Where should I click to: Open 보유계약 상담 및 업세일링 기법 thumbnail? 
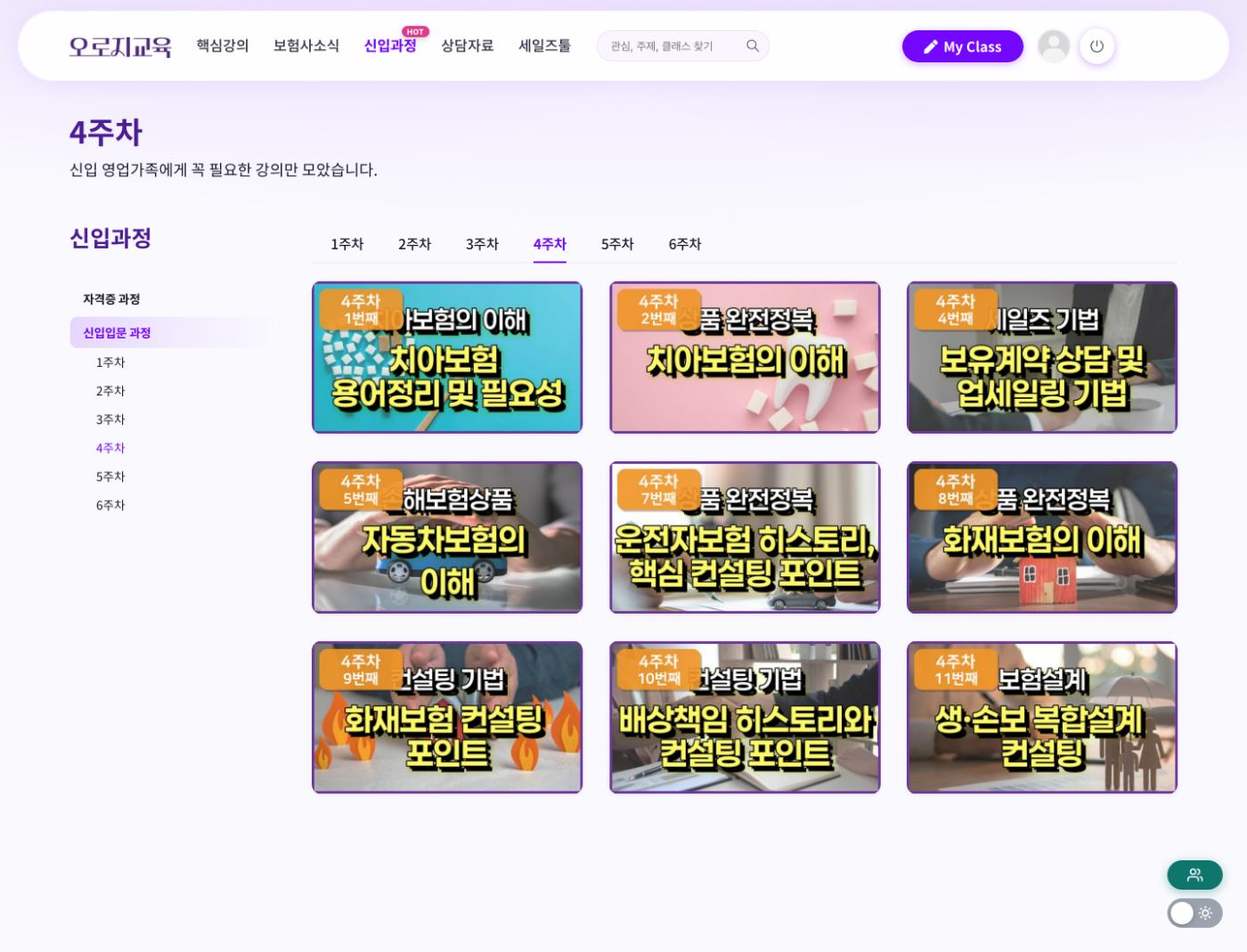click(x=1042, y=357)
